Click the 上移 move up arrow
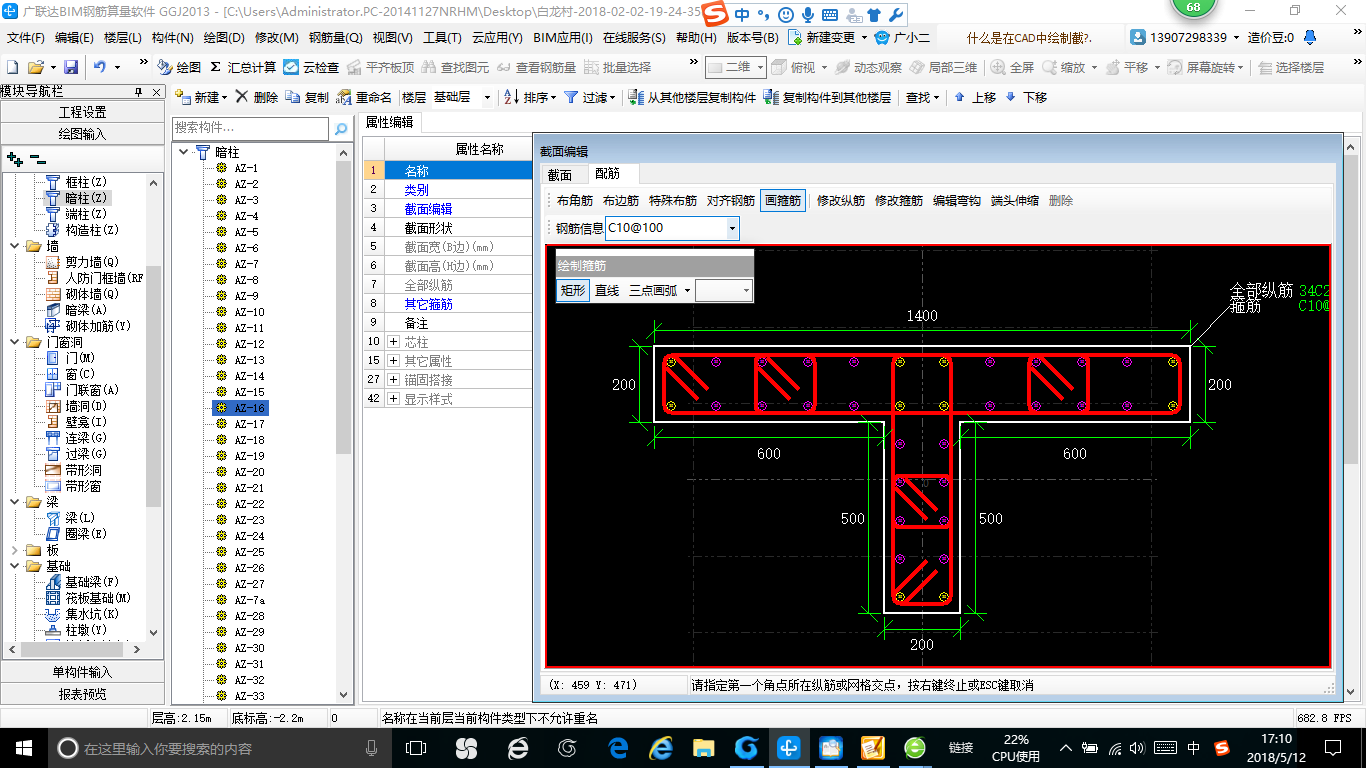This screenshot has height=768, width=1366. 960,97
